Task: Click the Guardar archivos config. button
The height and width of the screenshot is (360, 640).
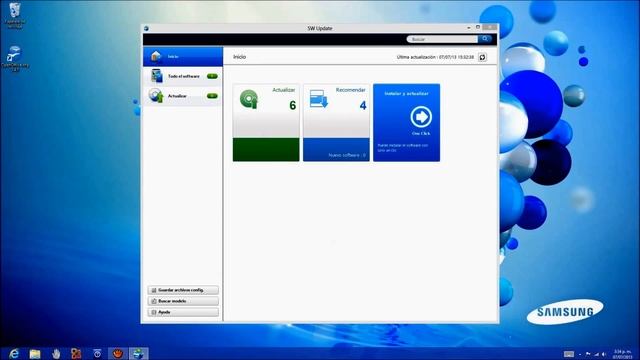Action: pyautogui.click(x=183, y=290)
